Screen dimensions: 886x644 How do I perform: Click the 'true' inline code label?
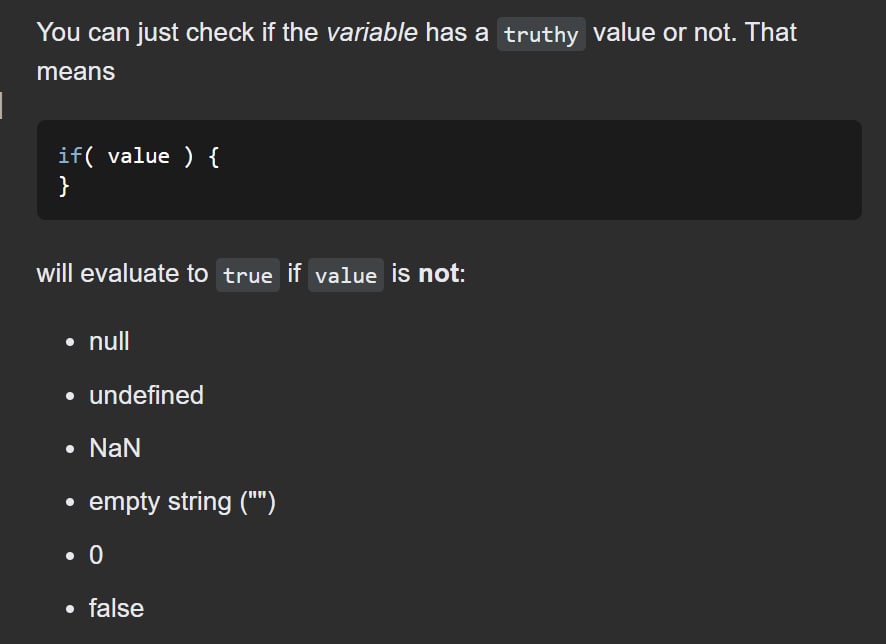pos(247,275)
